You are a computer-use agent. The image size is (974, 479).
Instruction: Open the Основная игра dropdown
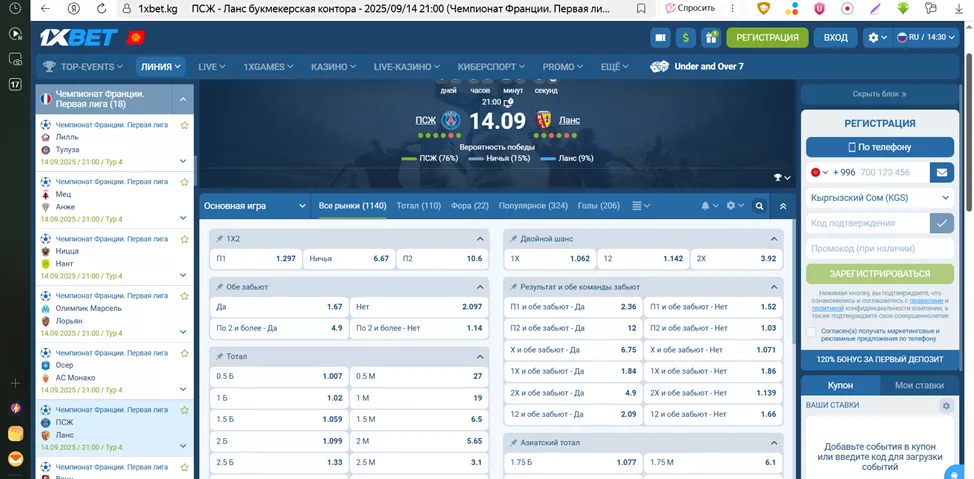tap(255, 206)
